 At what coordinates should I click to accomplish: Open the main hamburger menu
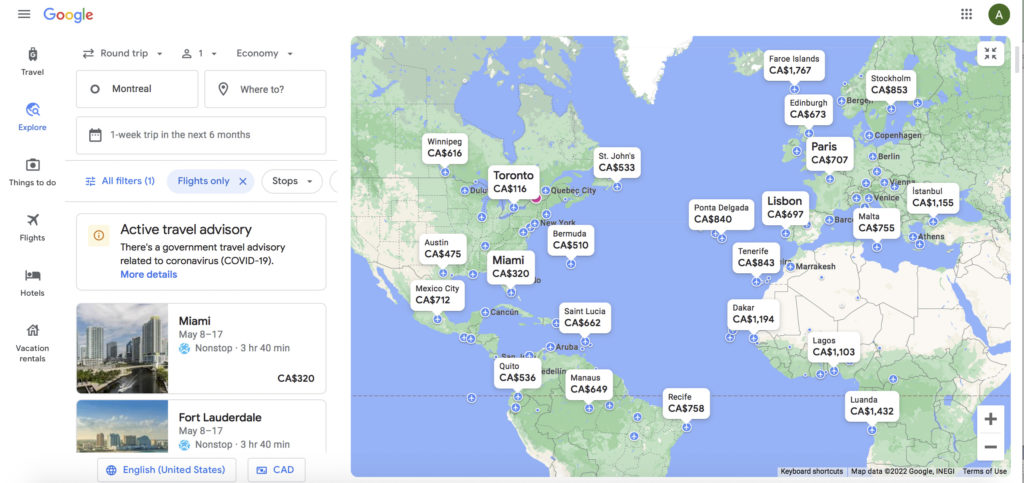[x=24, y=14]
